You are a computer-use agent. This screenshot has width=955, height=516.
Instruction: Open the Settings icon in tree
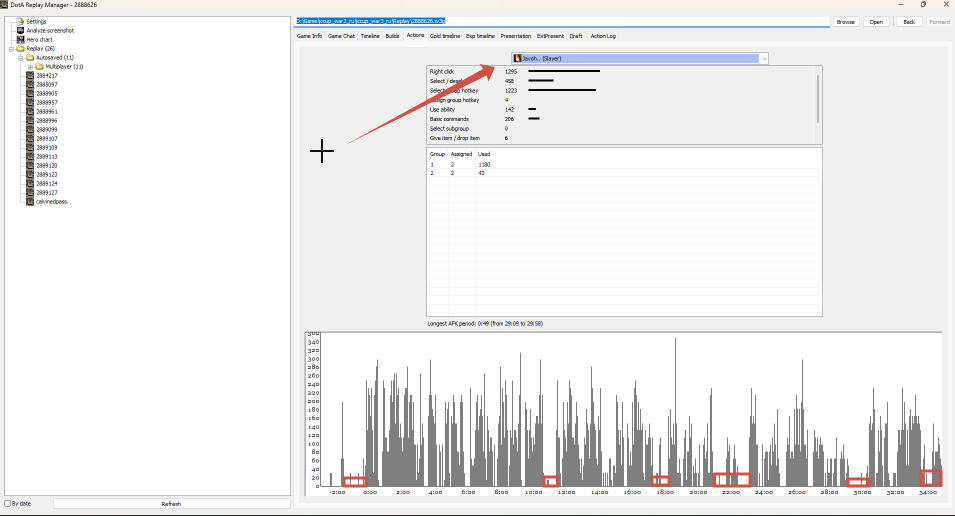click(x=20, y=21)
